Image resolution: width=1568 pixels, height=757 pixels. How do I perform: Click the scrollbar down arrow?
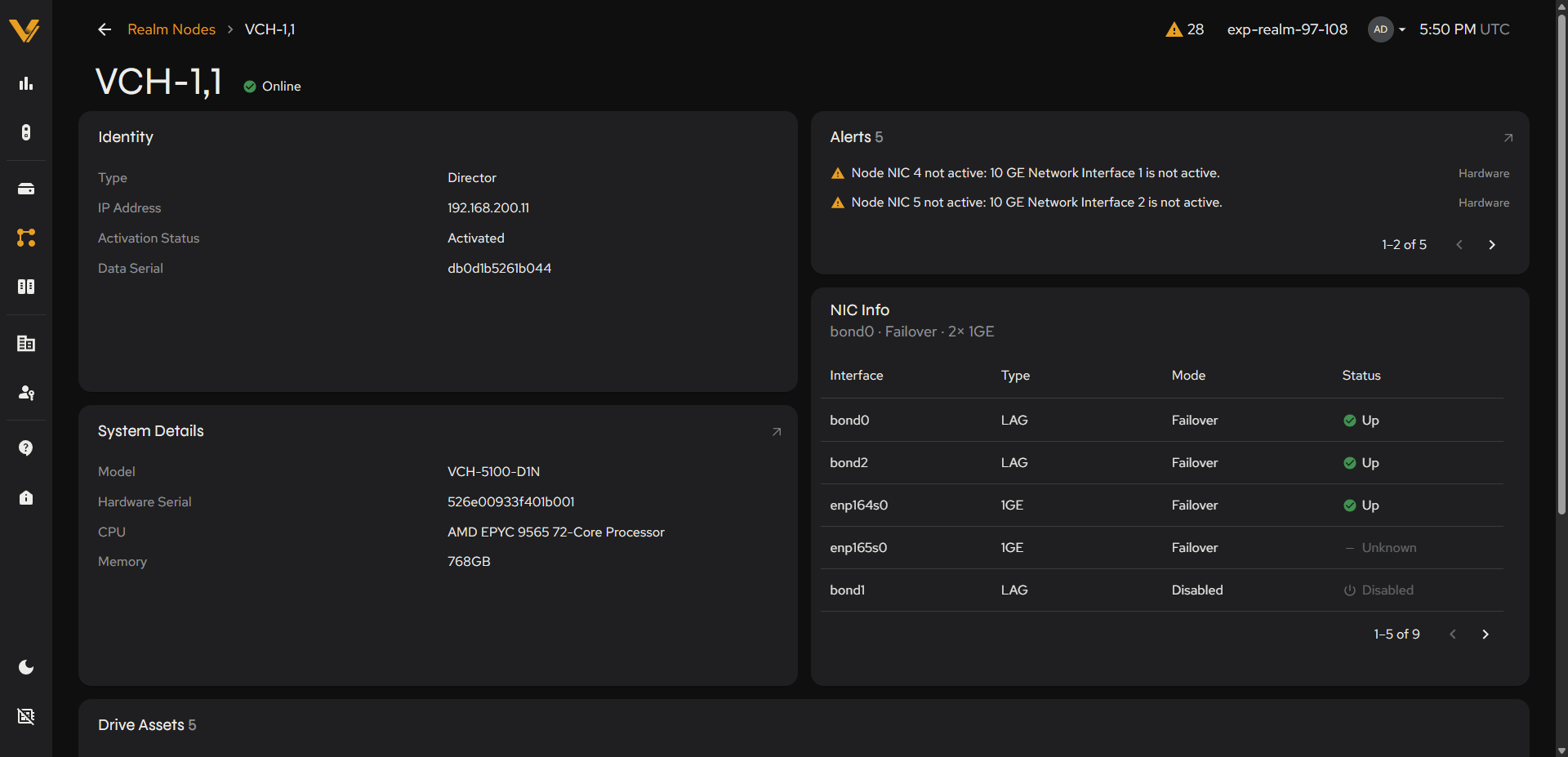pos(1561,750)
